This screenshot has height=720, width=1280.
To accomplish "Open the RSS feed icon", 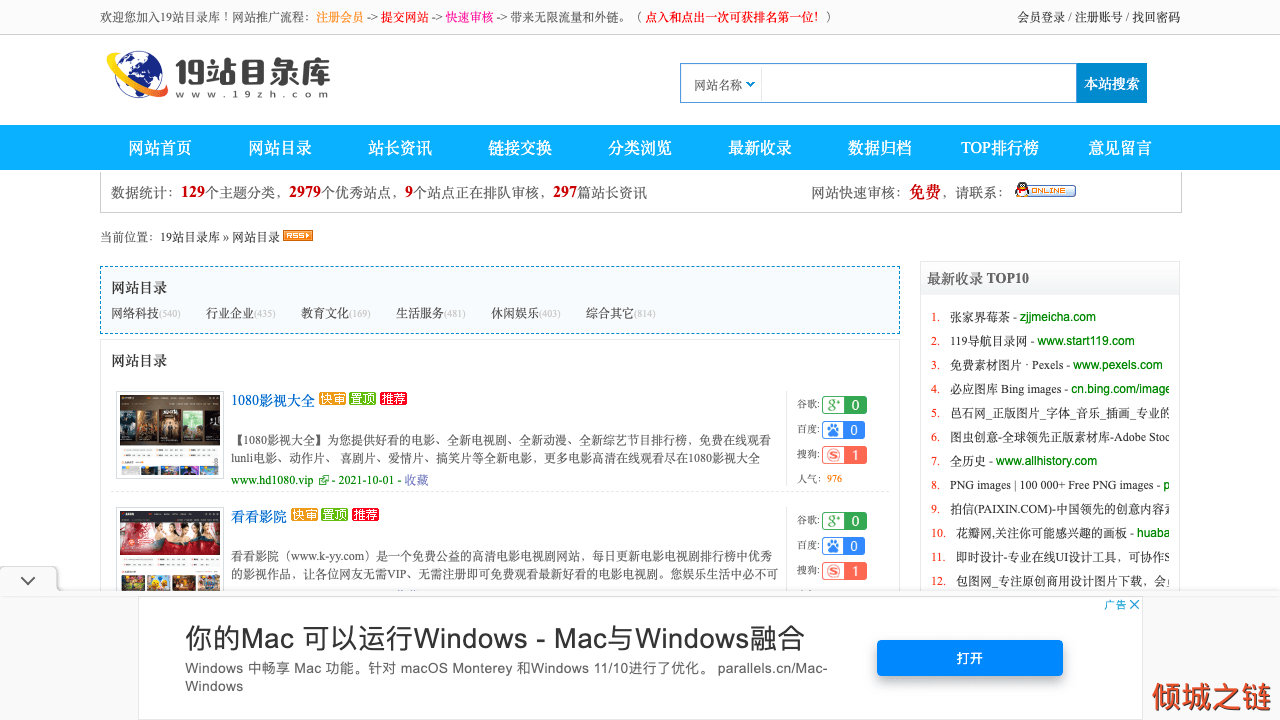I will click(x=298, y=236).
